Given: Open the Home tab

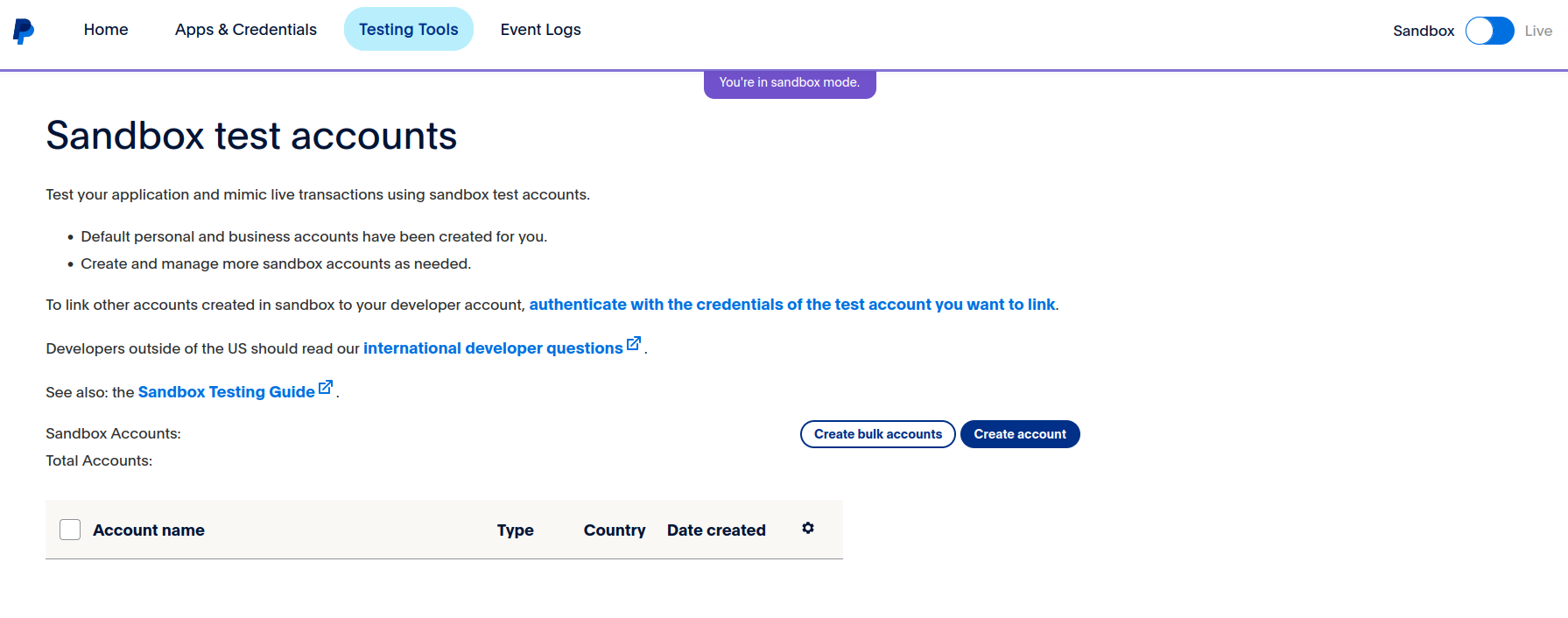Looking at the screenshot, I should tap(106, 30).
